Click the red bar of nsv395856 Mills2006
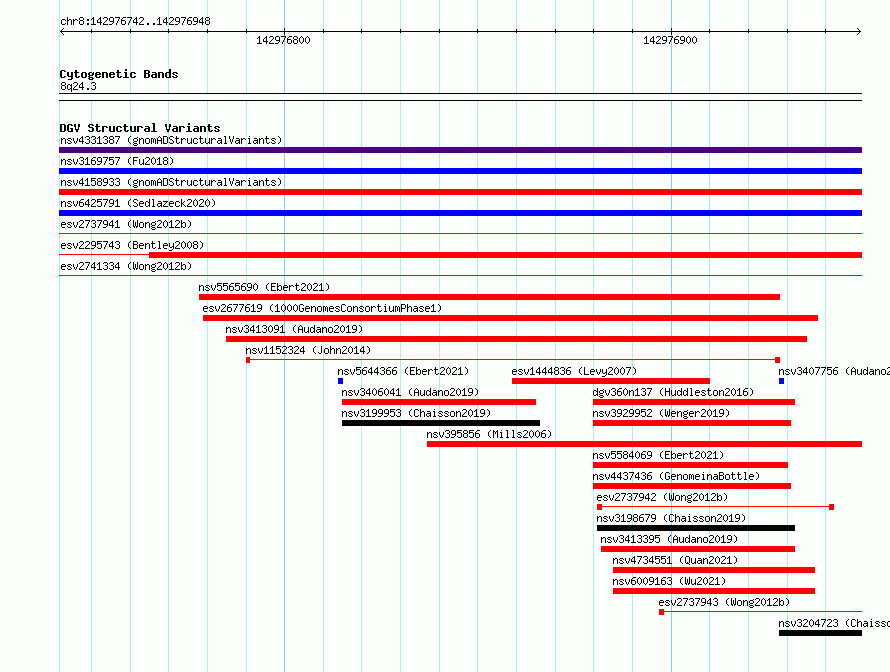Viewport: 890px width, 672px height. [x=644, y=444]
